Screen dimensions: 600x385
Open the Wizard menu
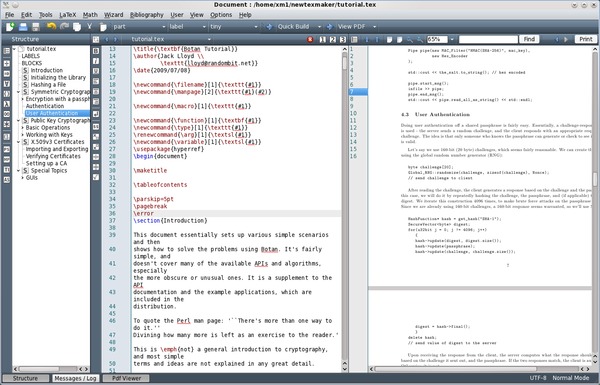[114, 15]
